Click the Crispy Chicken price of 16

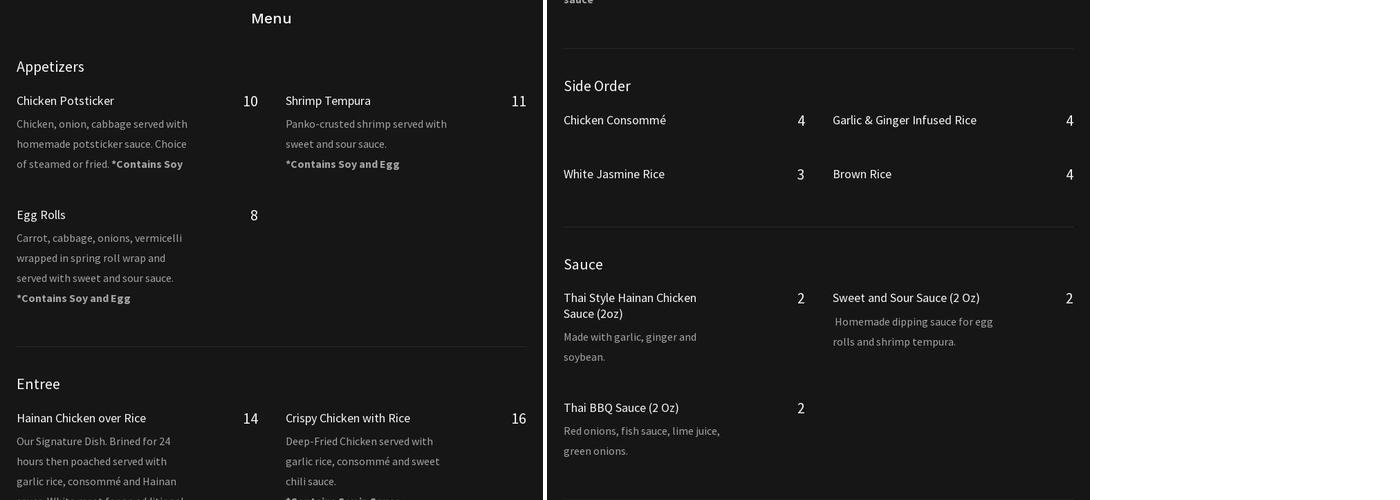(x=518, y=418)
